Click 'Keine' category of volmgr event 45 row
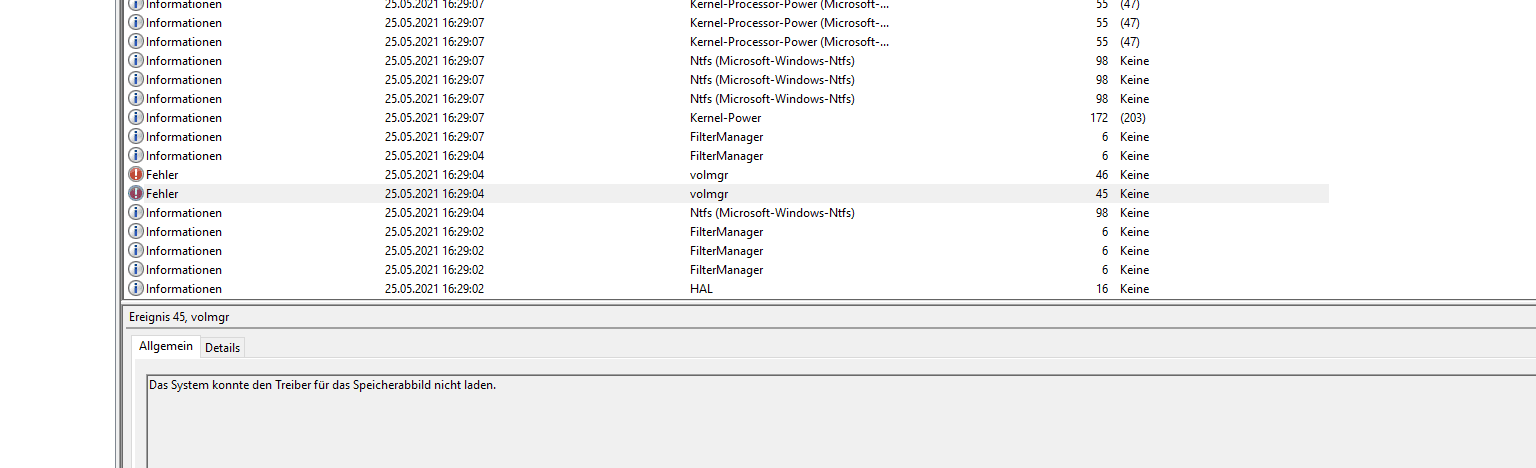 1134,194
